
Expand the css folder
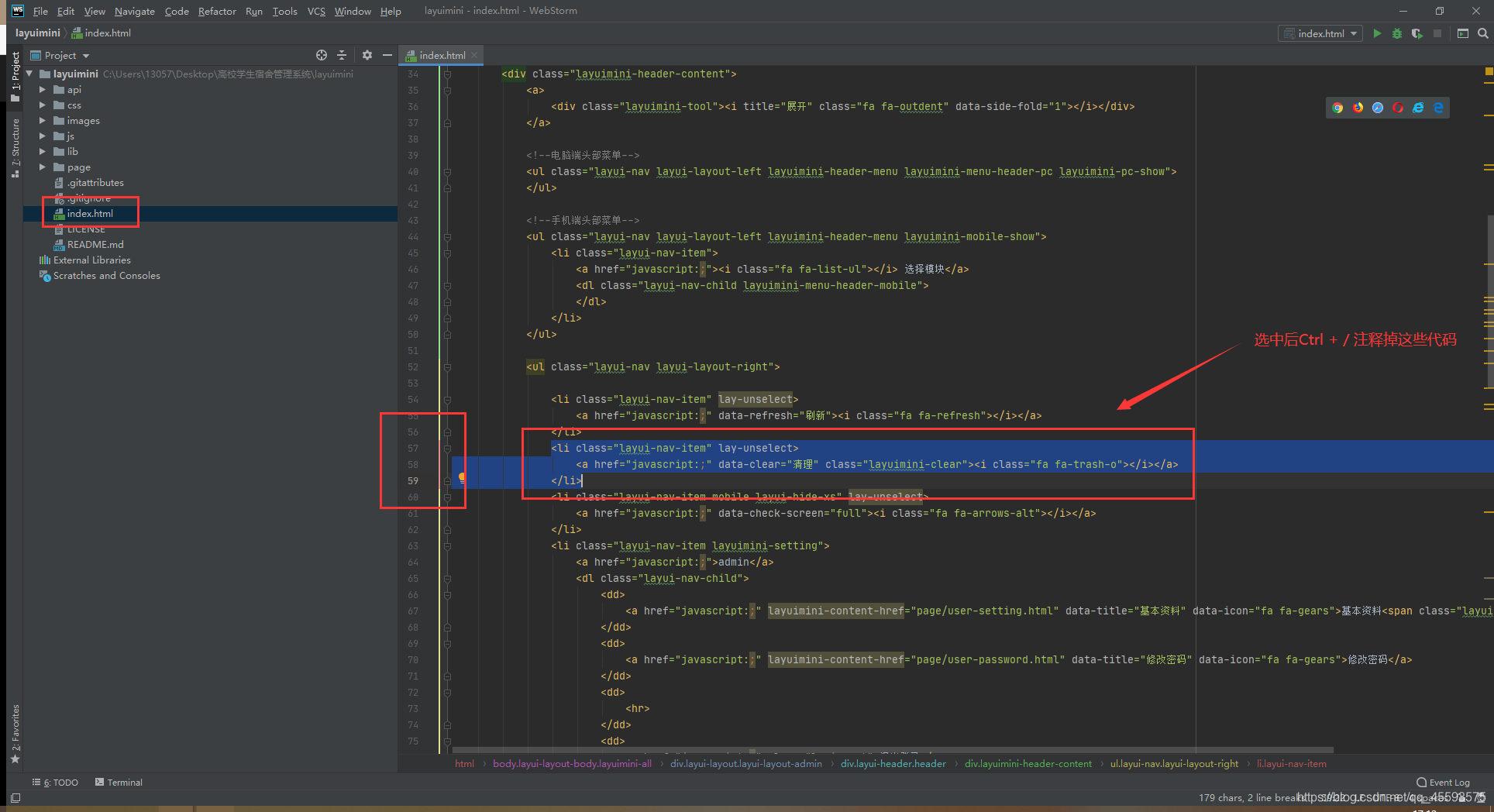[43, 105]
